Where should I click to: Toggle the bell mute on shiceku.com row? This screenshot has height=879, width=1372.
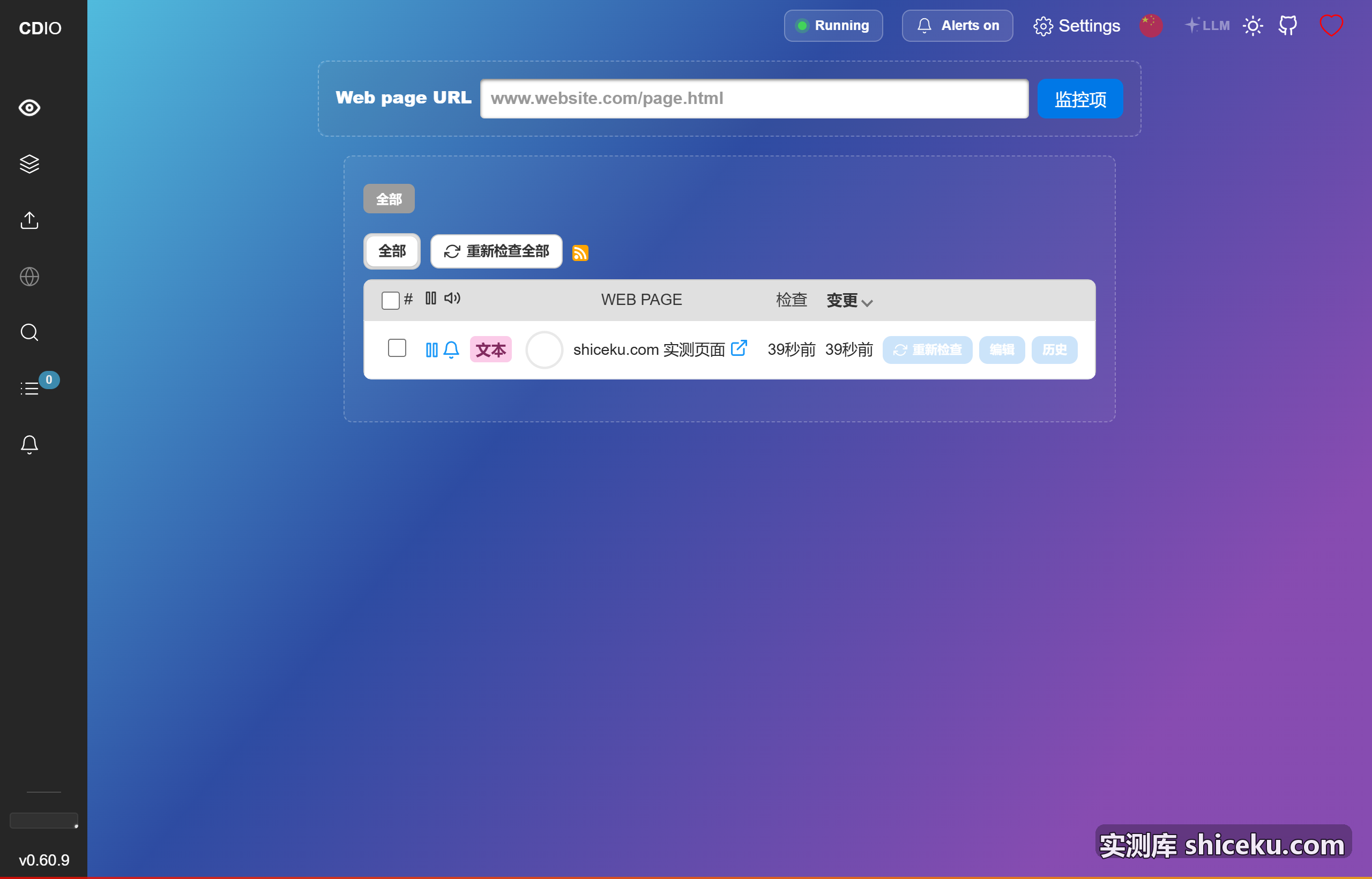(451, 350)
